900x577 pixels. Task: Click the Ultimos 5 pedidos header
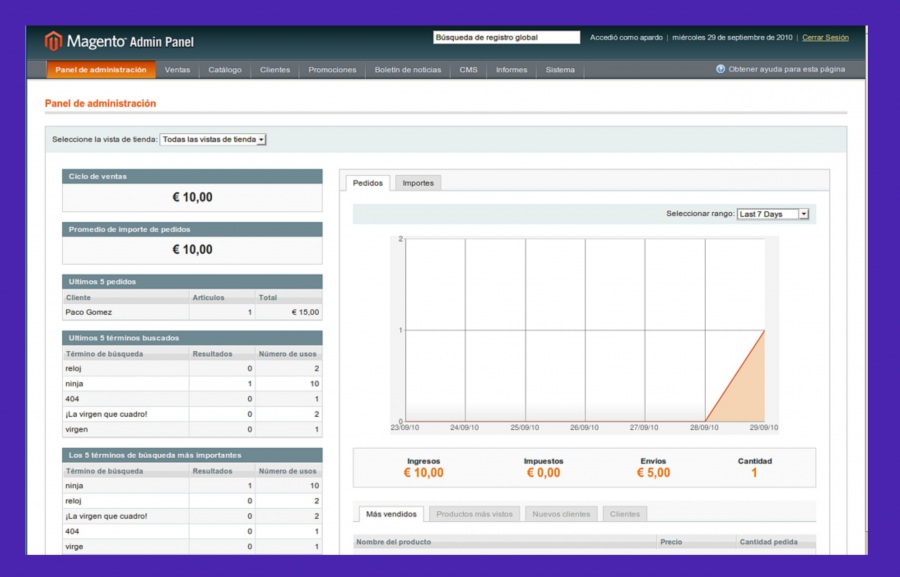coord(192,282)
